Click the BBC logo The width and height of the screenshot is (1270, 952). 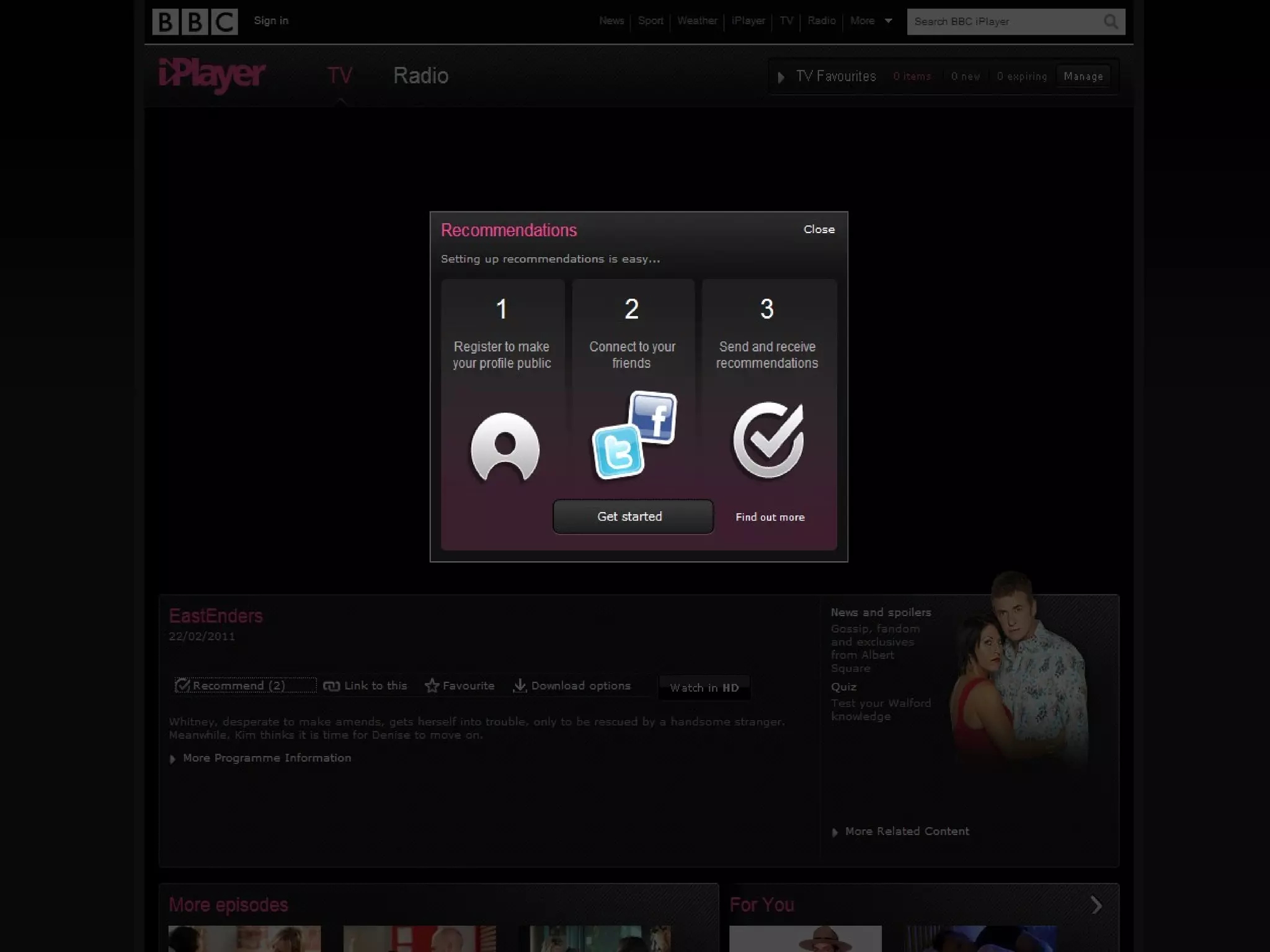[195, 22]
